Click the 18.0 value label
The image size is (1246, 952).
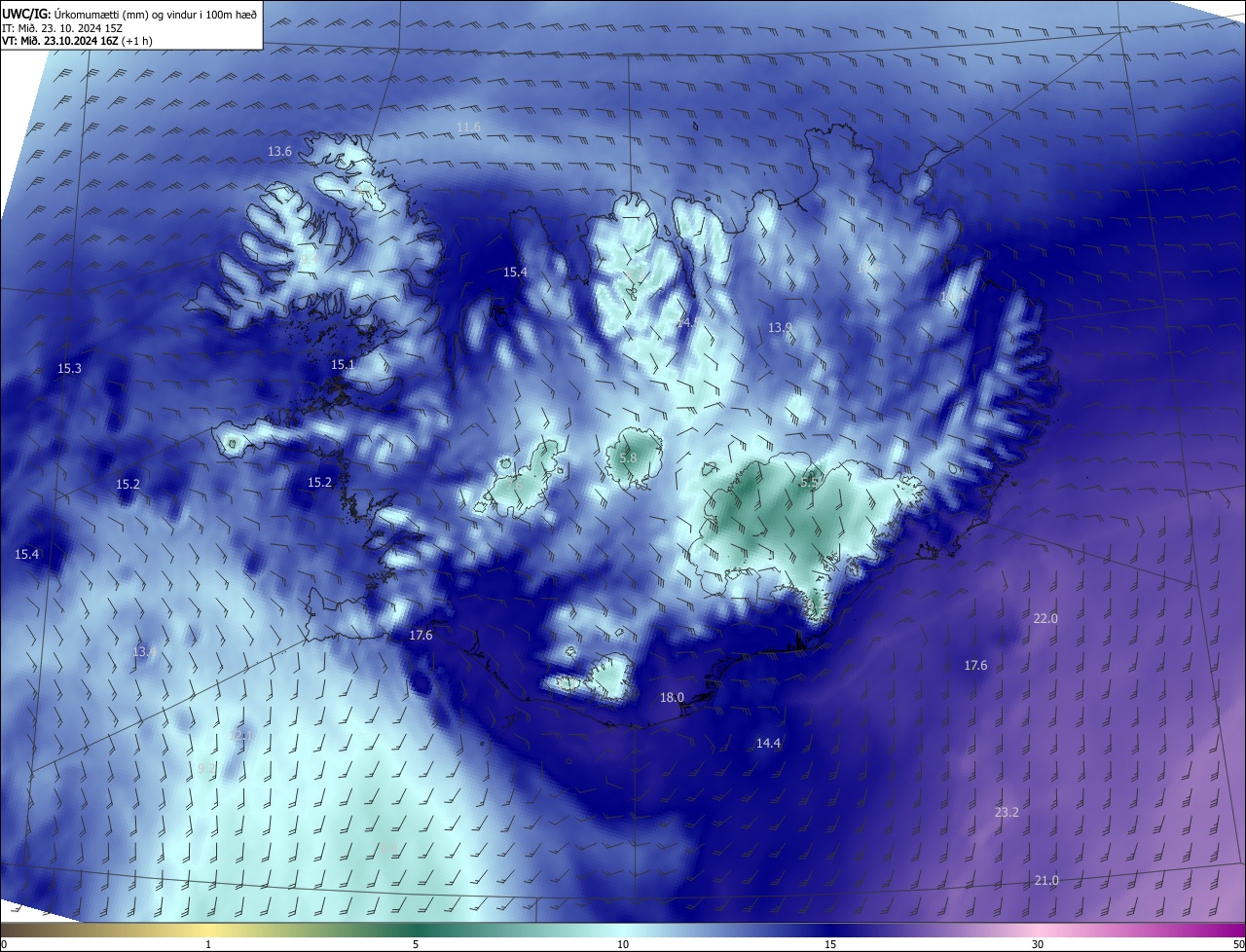tap(672, 698)
